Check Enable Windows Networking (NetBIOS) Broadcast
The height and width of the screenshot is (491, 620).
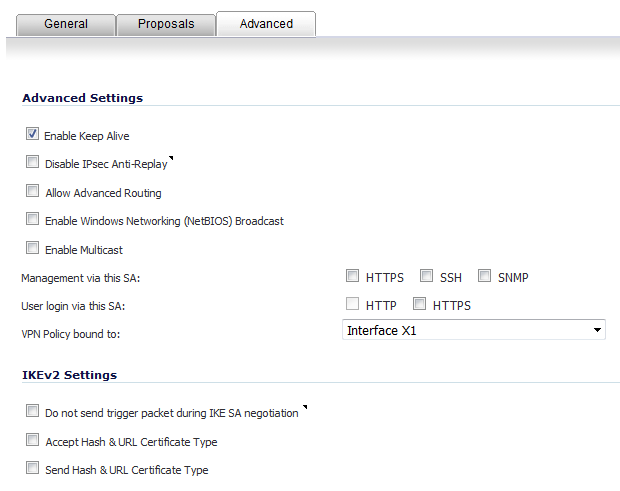pyautogui.click(x=32, y=219)
